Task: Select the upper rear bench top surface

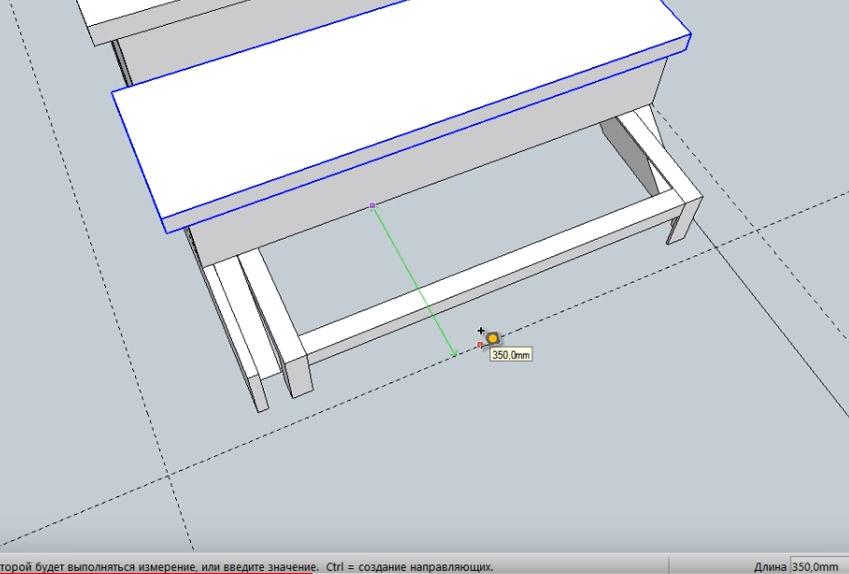Action: coord(300,15)
